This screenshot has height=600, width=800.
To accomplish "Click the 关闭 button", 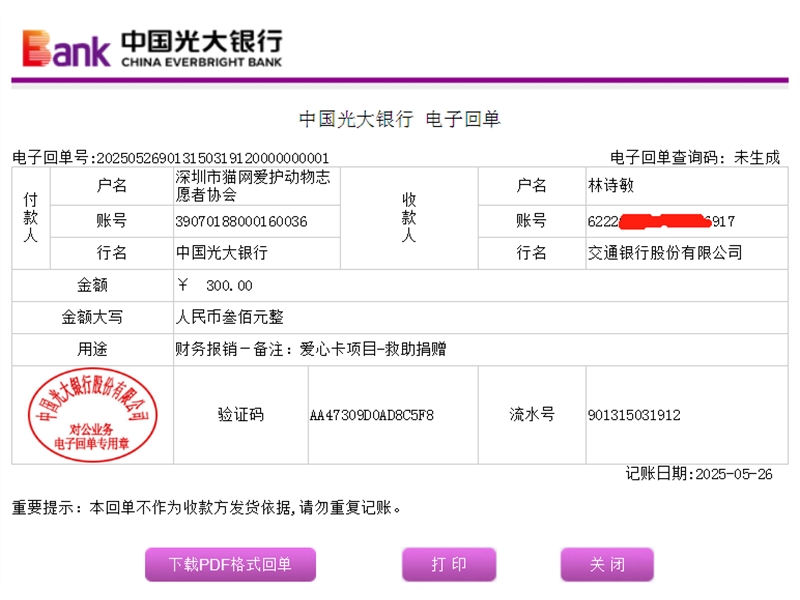I will [607, 564].
